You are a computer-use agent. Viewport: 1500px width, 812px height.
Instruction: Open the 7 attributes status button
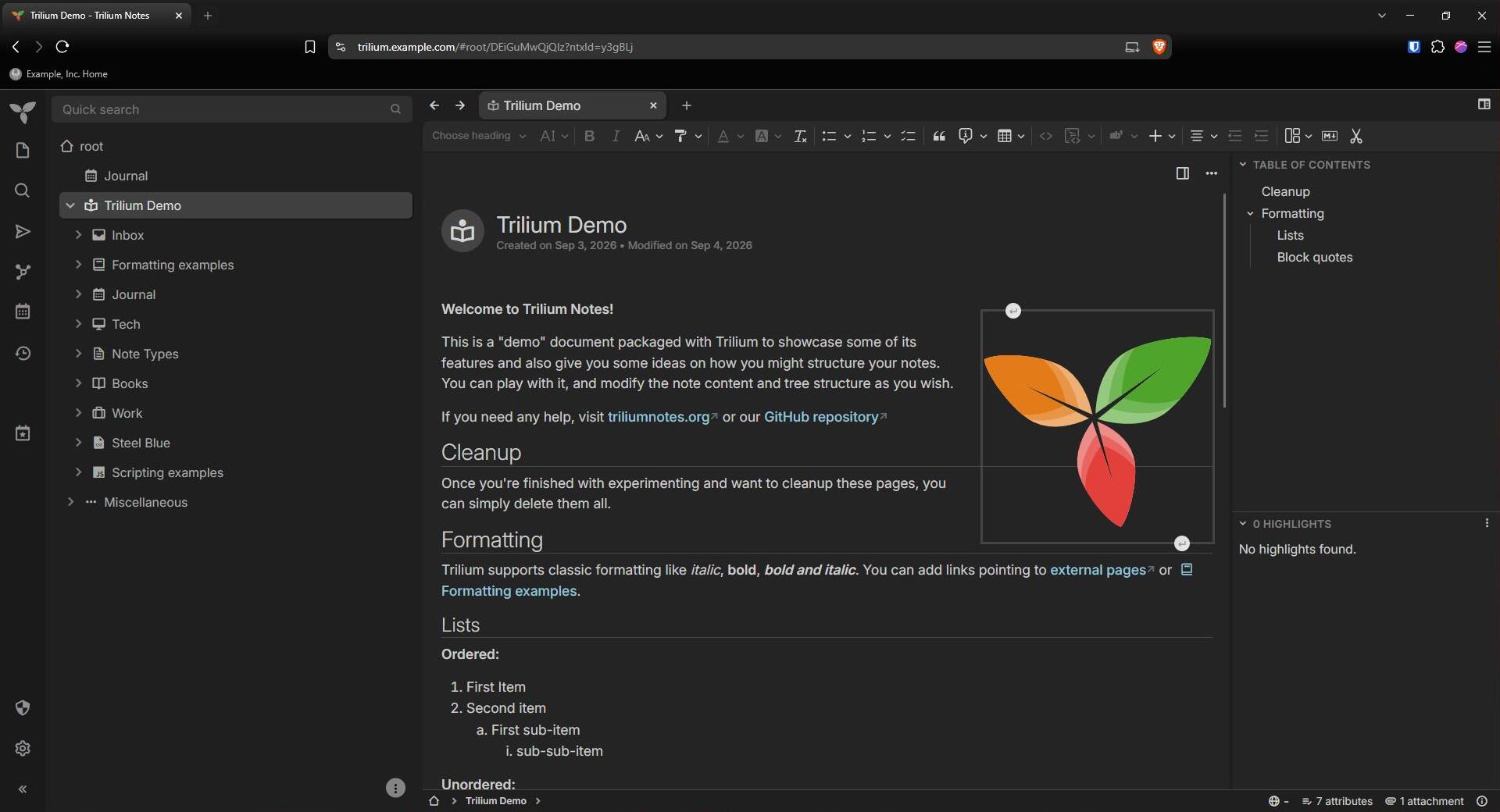pyautogui.click(x=1337, y=801)
